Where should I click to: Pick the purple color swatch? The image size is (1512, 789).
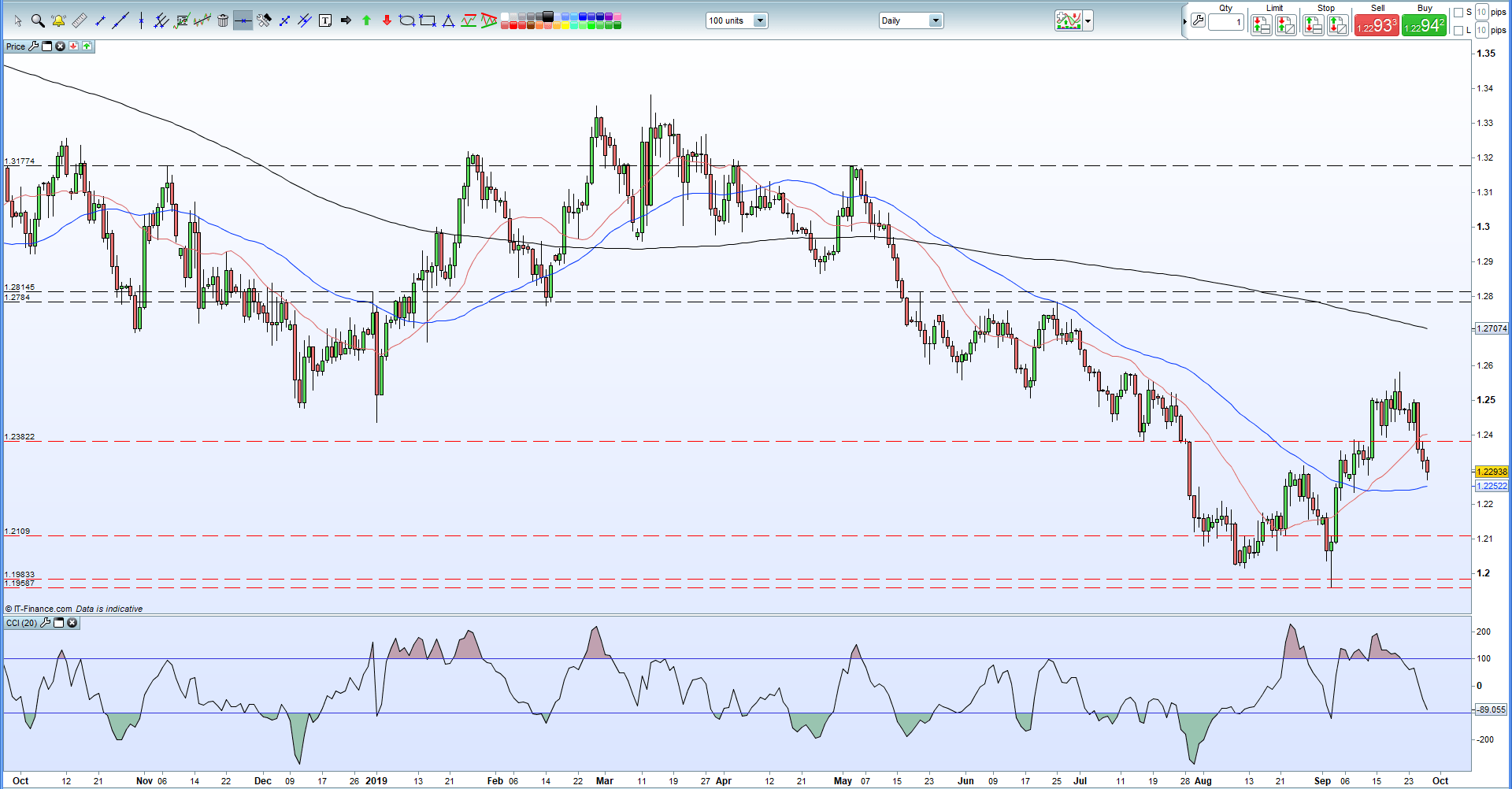609,17
